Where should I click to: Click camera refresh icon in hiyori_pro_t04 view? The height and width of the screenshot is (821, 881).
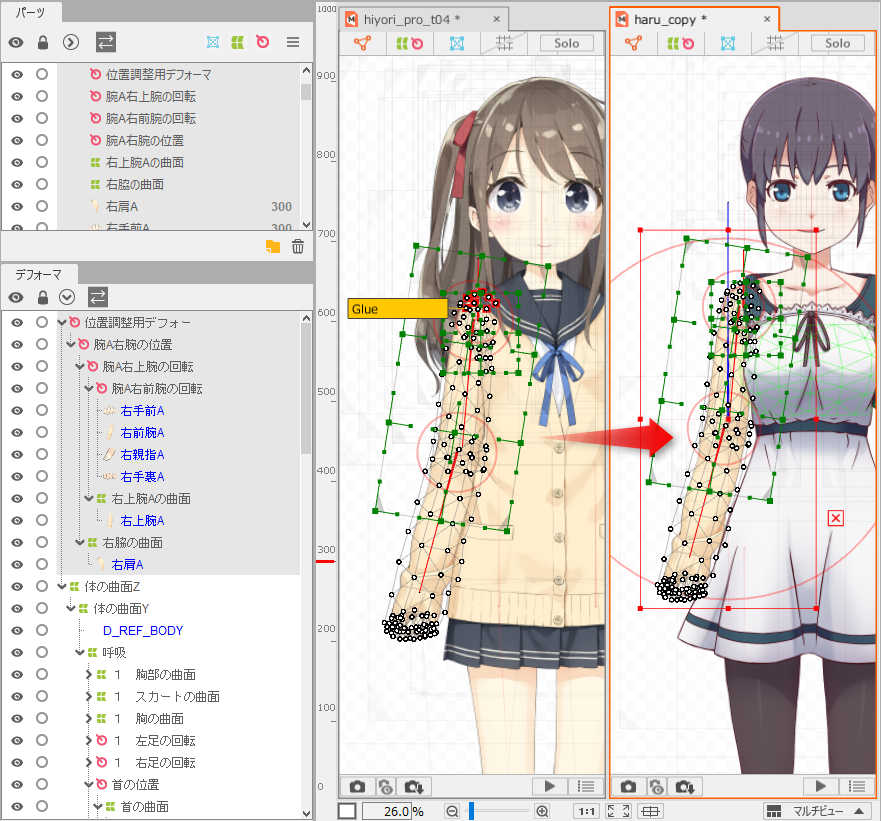tap(385, 787)
